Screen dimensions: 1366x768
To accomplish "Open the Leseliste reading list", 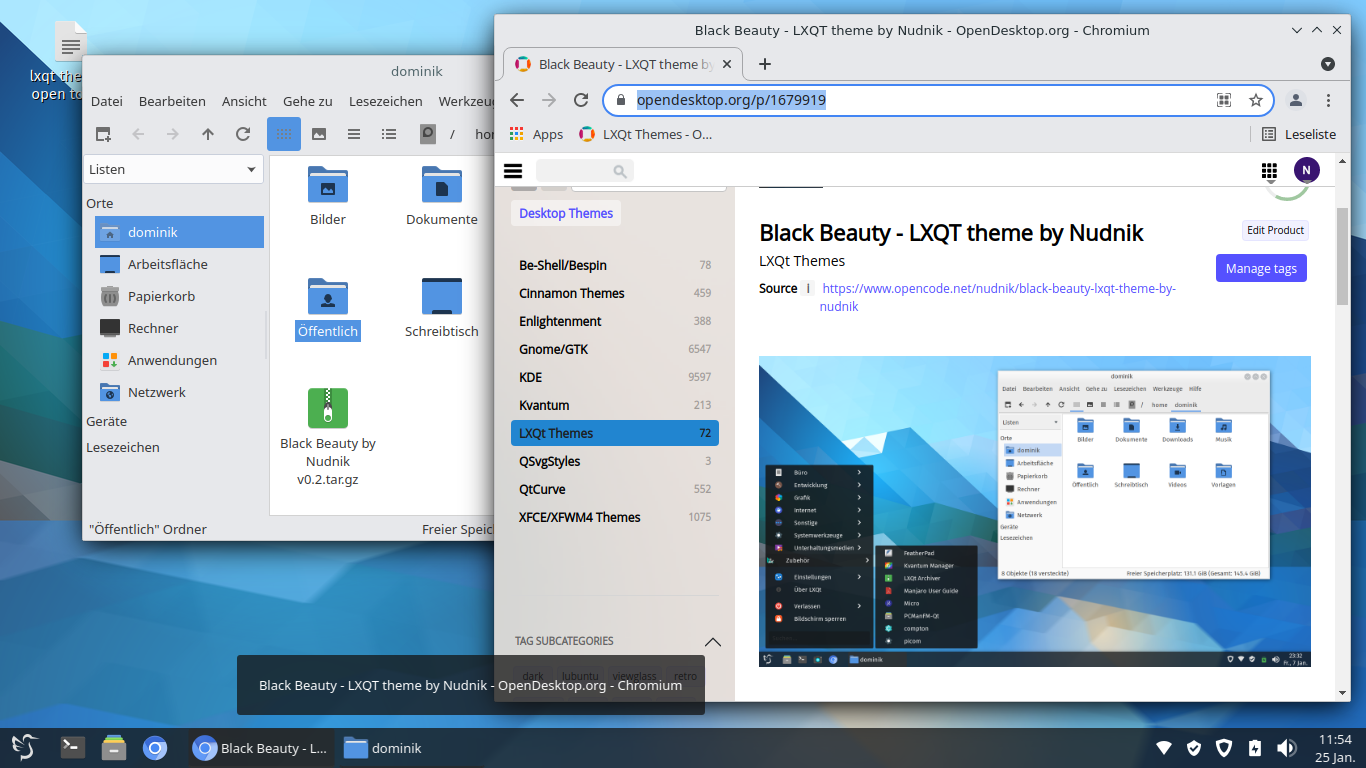I will tap(1299, 134).
